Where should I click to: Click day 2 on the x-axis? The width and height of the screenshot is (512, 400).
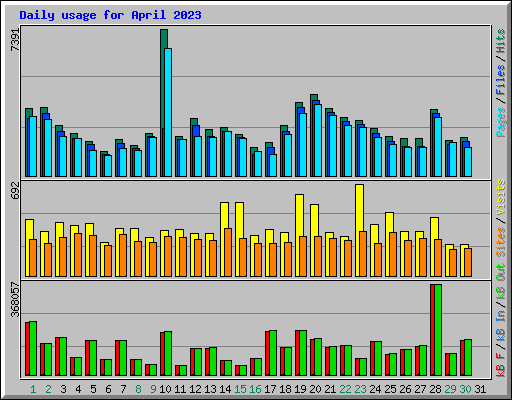[48, 389]
